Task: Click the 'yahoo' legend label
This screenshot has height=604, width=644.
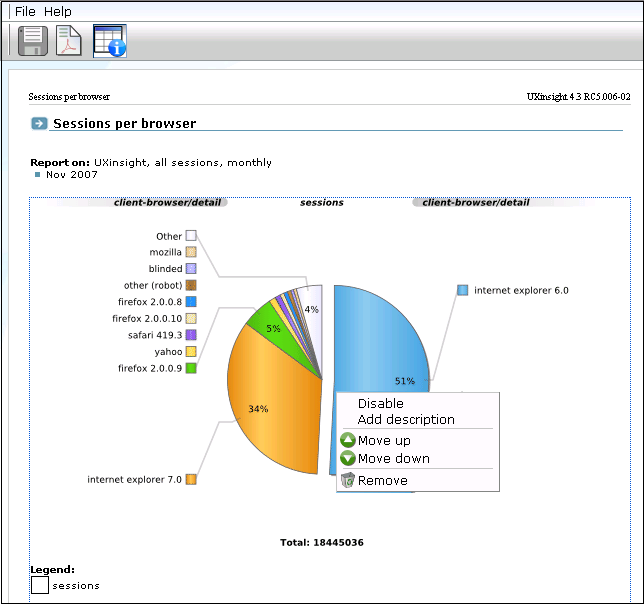Action: coord(168,352)
